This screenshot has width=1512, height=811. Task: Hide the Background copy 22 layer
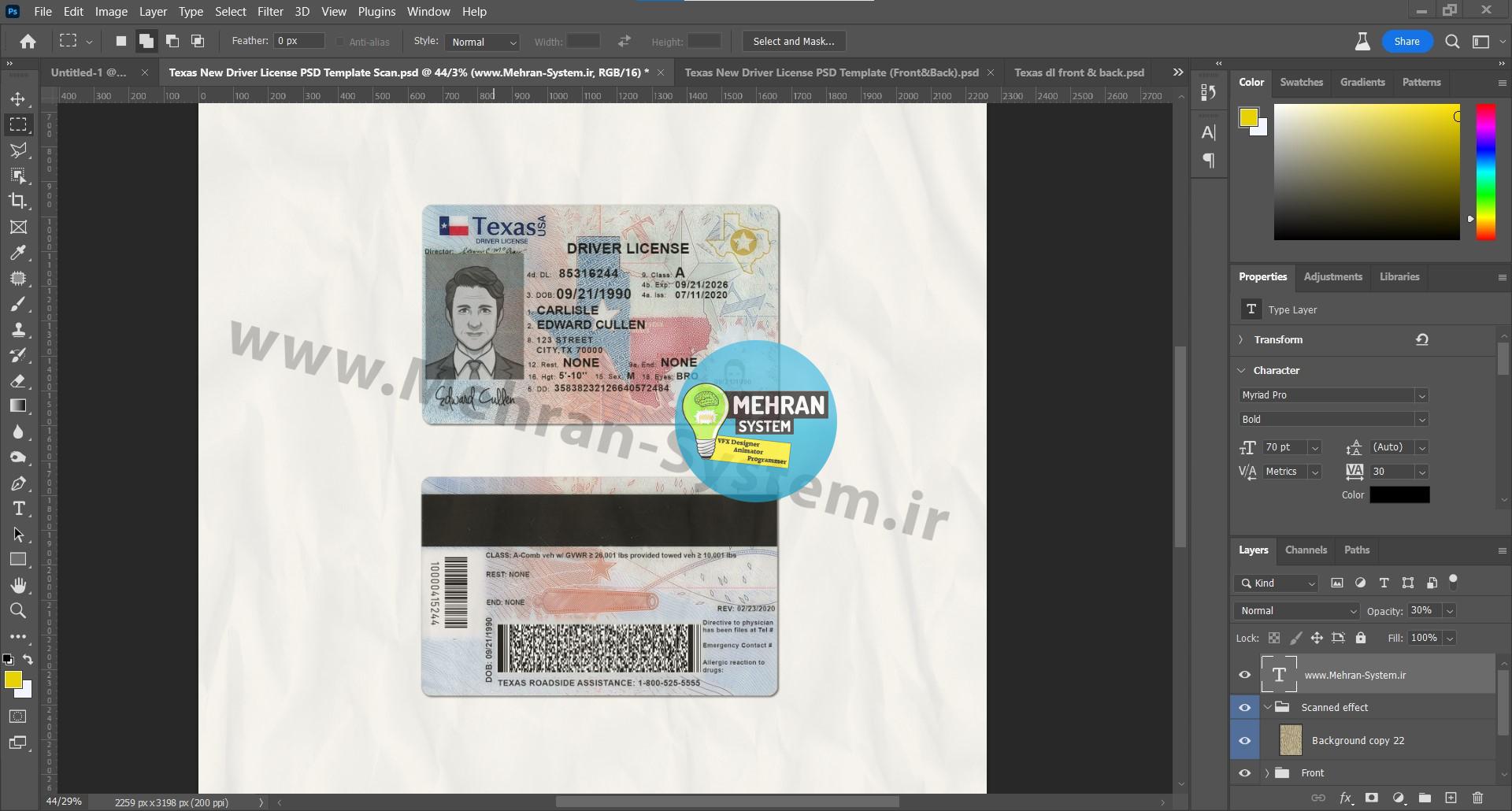point(1244,740)
